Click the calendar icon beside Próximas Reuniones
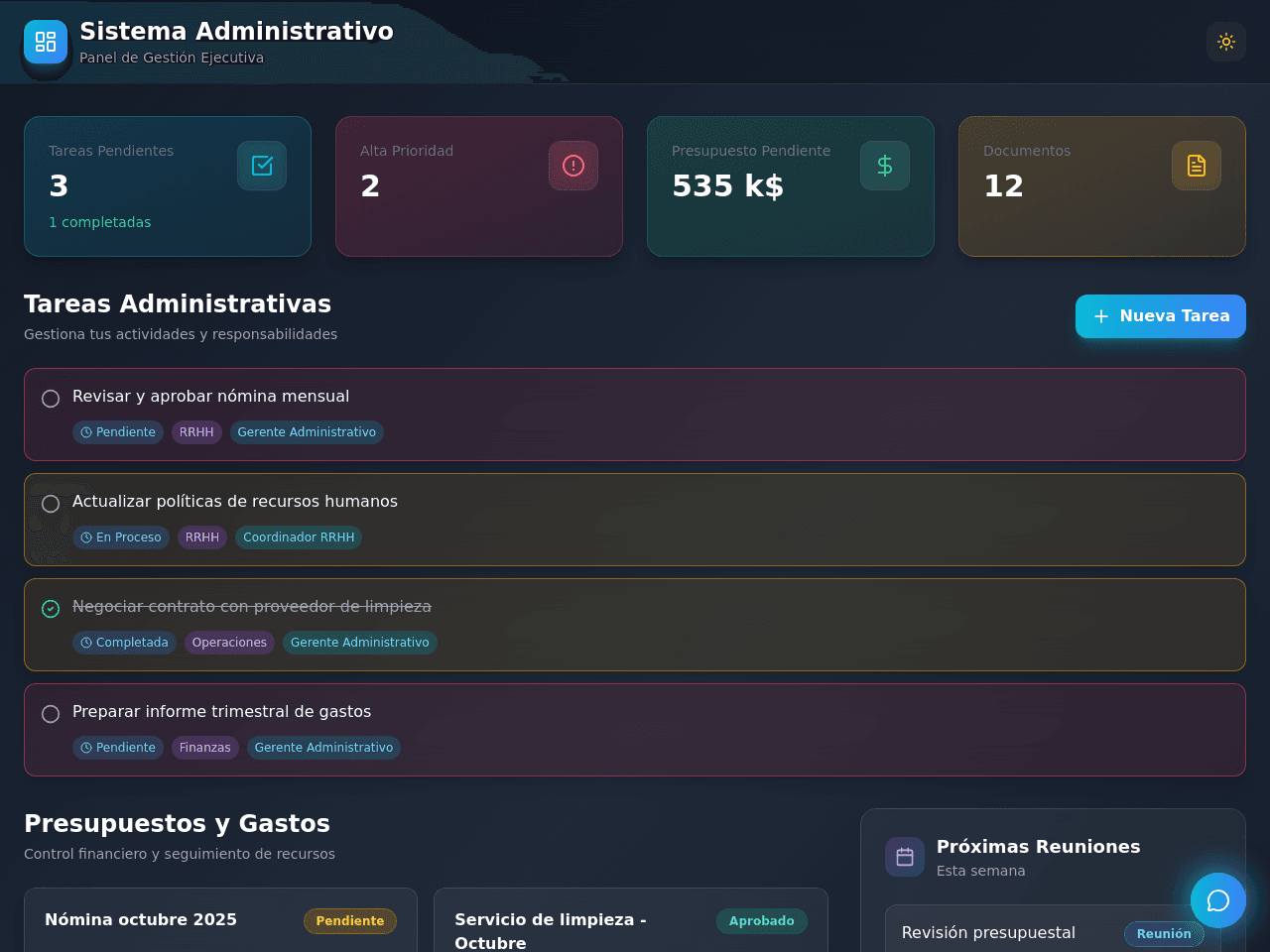 pos(905,857)
